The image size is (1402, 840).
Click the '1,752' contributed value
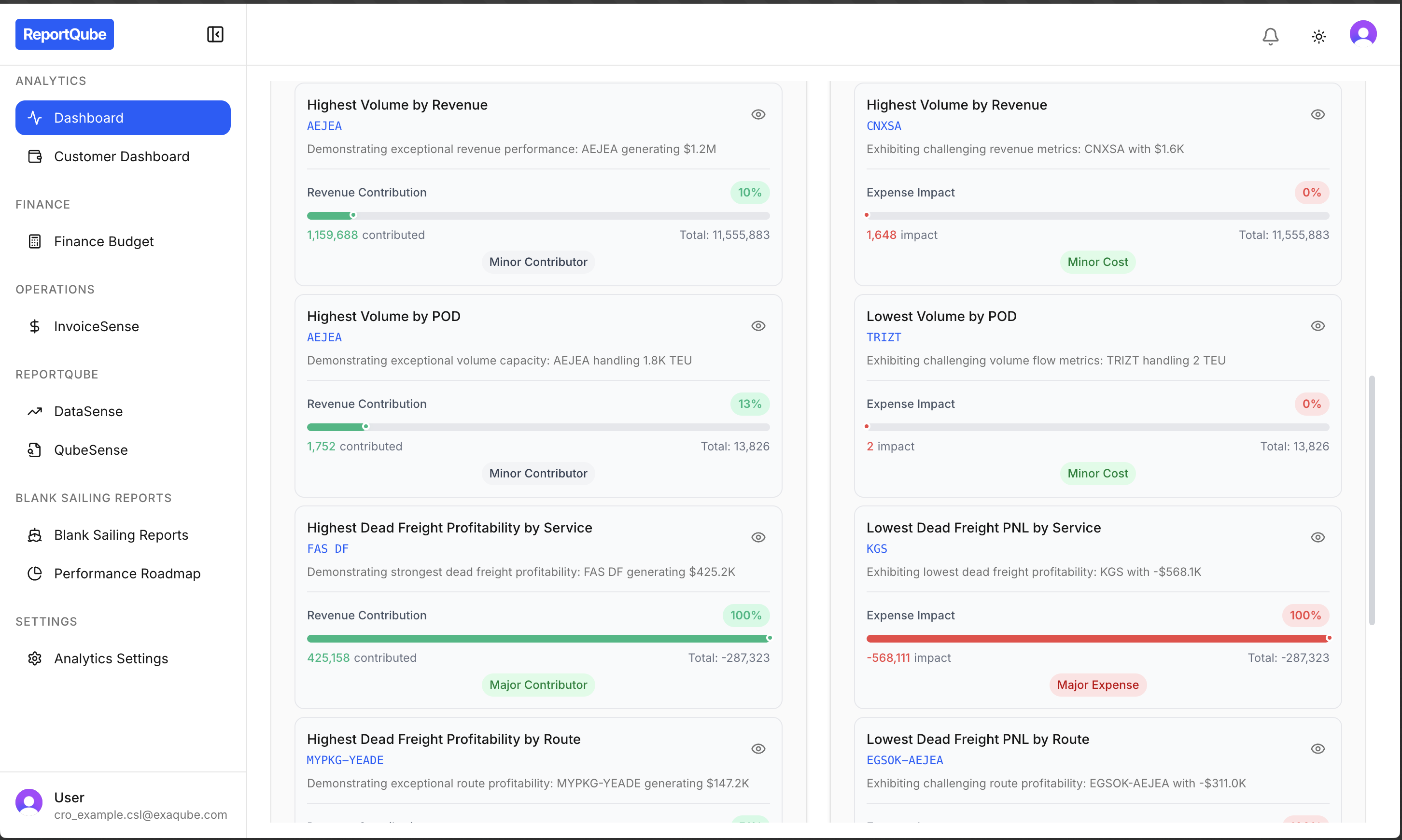321,446
